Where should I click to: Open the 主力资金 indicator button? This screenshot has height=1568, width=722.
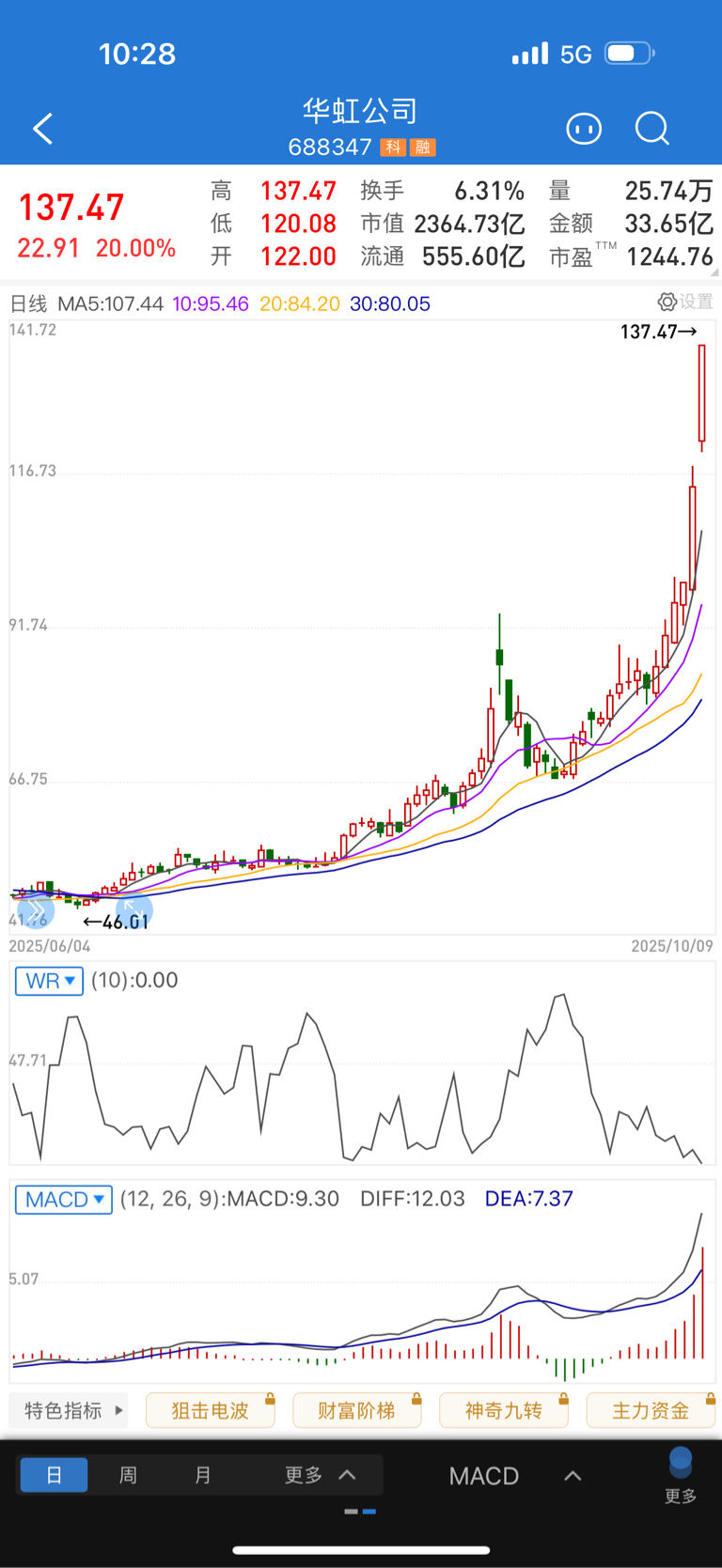pyautogui.click(x=651, y=1410)
